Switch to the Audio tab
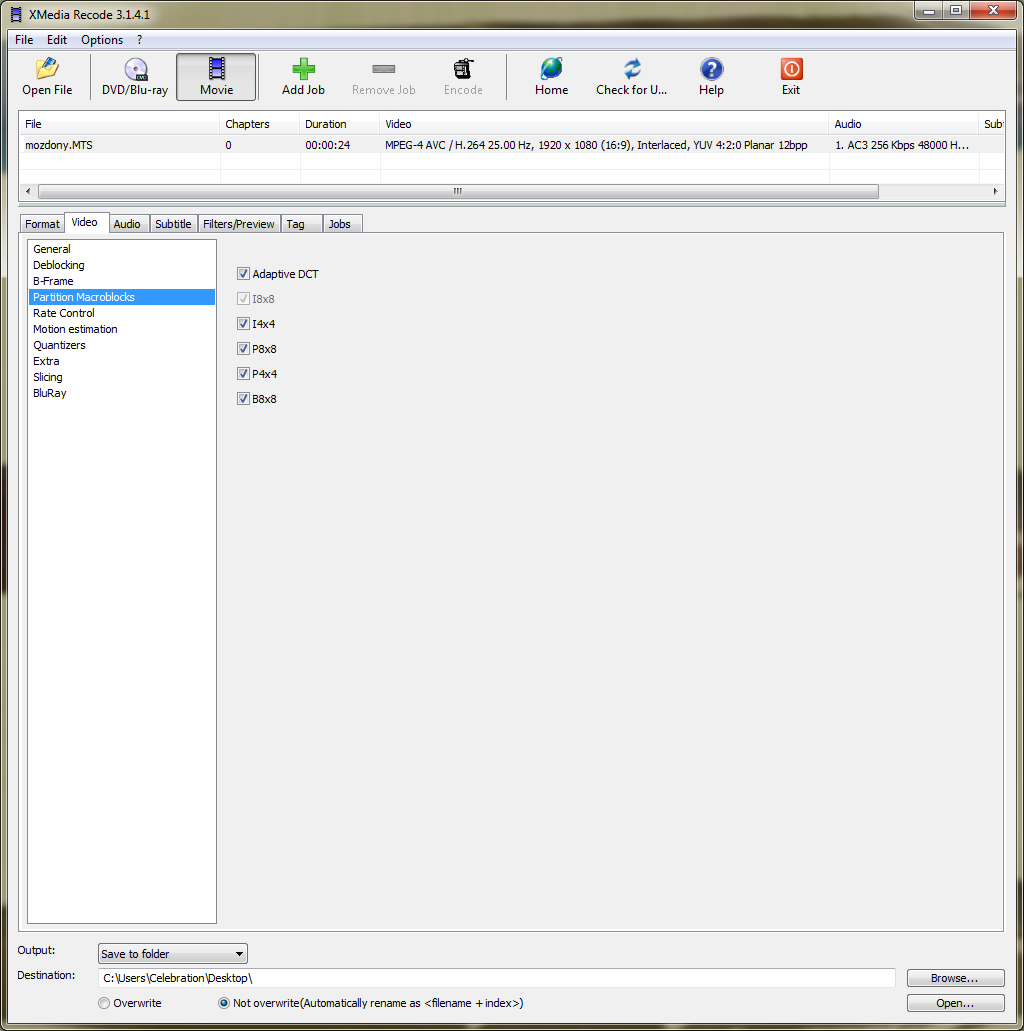Screen dimensions: 1024x1031 [x=127, y=224]
